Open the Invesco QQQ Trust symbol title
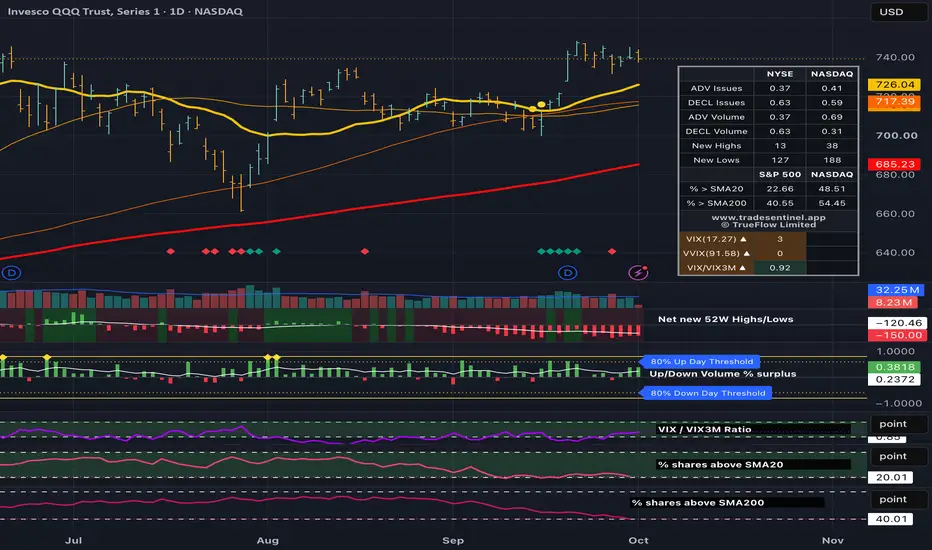This screenshot has width=932, height=550. (125, 11)
